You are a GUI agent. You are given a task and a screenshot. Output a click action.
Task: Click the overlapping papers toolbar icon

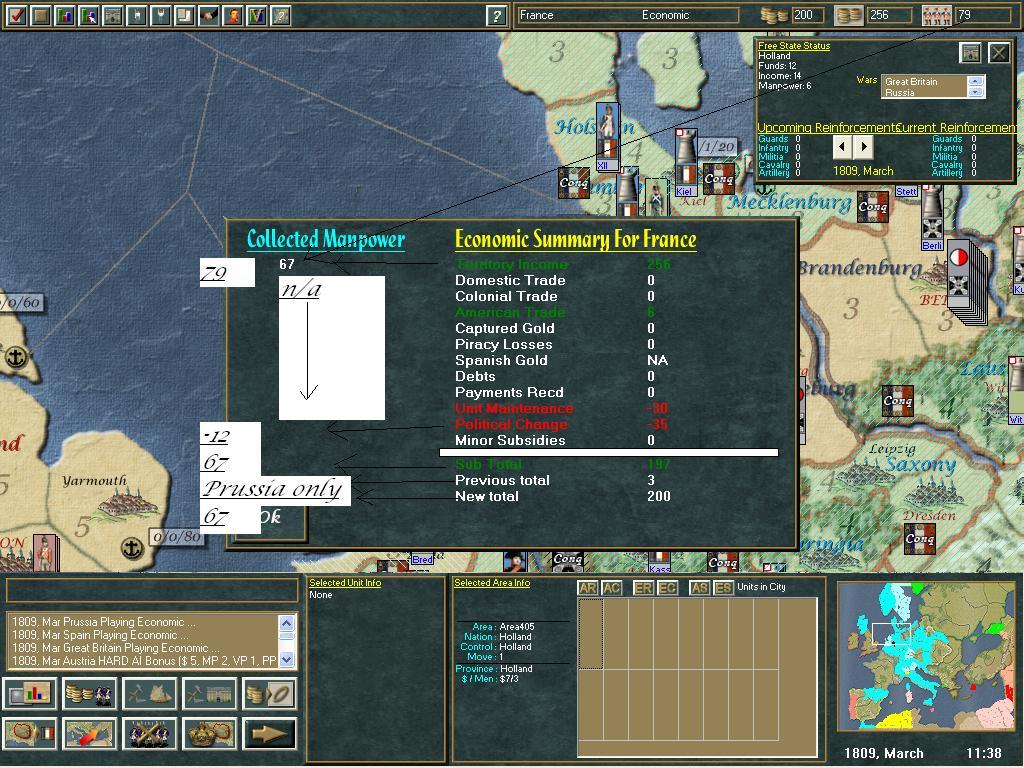(x=185, y=15)
